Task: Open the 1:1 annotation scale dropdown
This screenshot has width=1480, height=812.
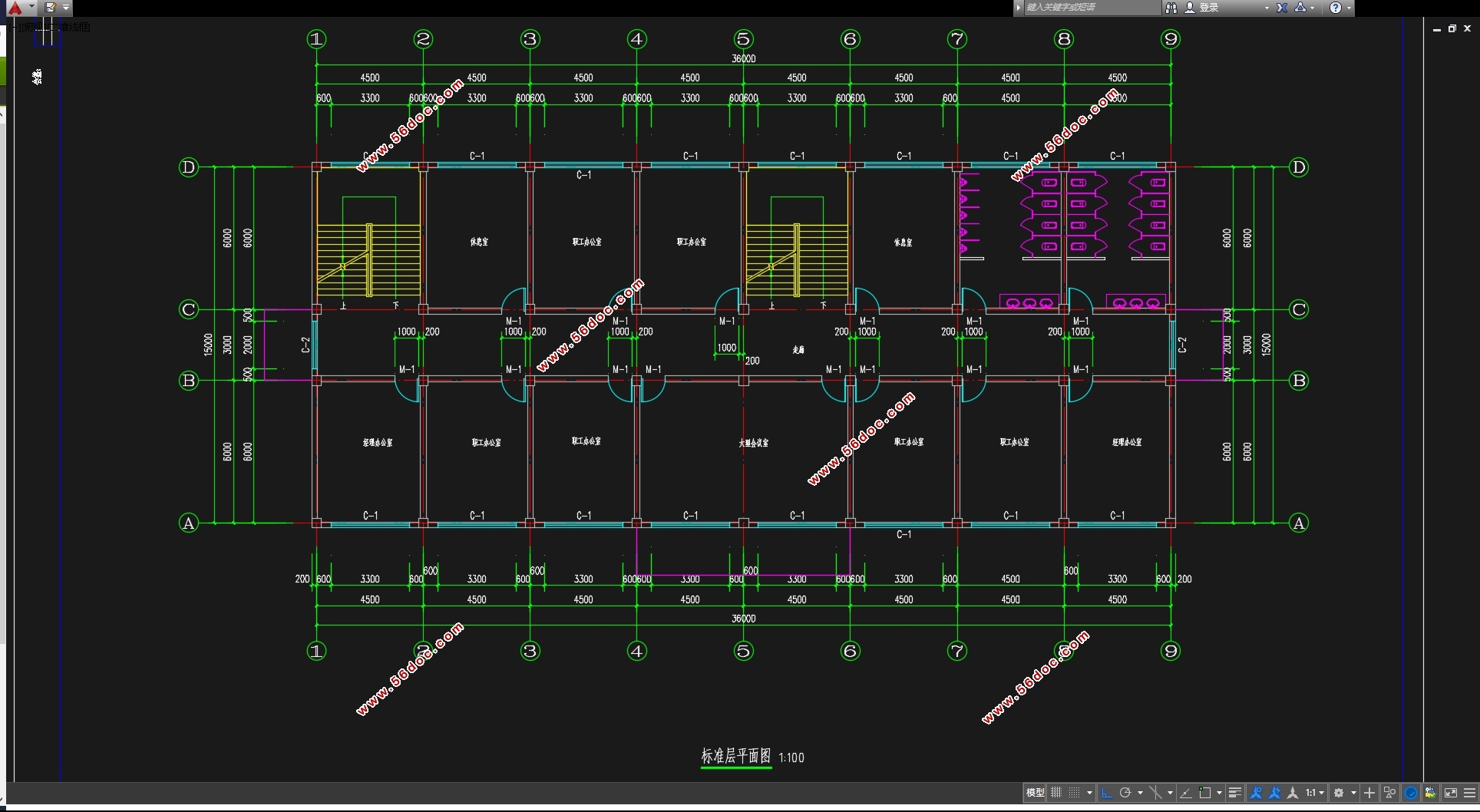Action: click(x=1314, y=793)
